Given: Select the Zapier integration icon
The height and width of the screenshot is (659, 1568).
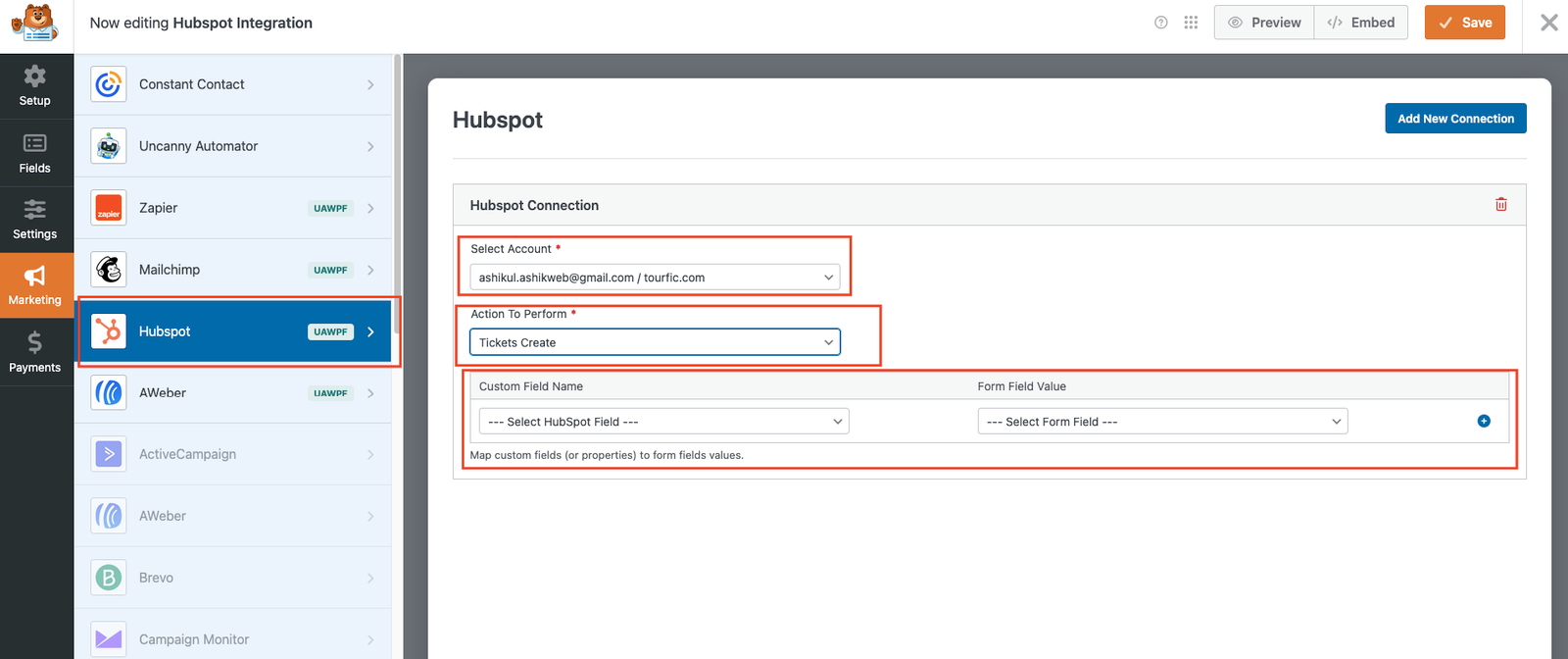Looking at the screenshot, I should 109,208.
